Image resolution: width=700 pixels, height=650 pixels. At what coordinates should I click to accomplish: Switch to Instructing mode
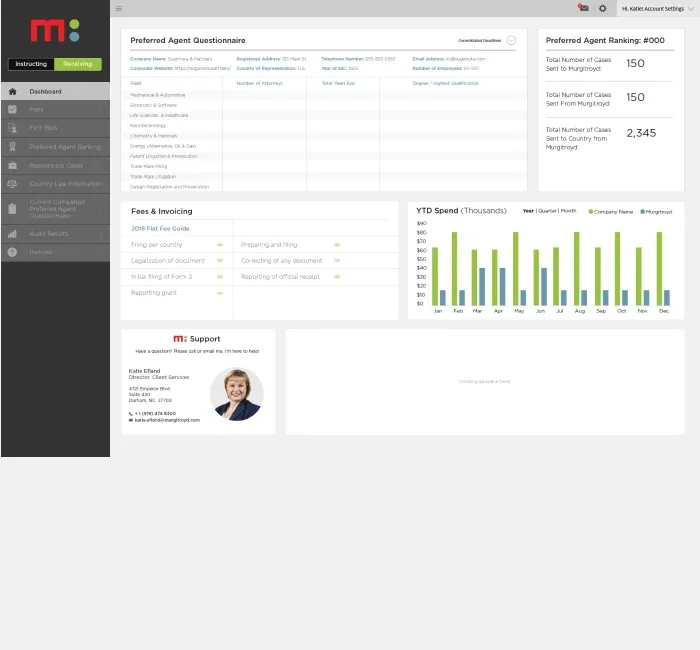[x=31, y=64]
